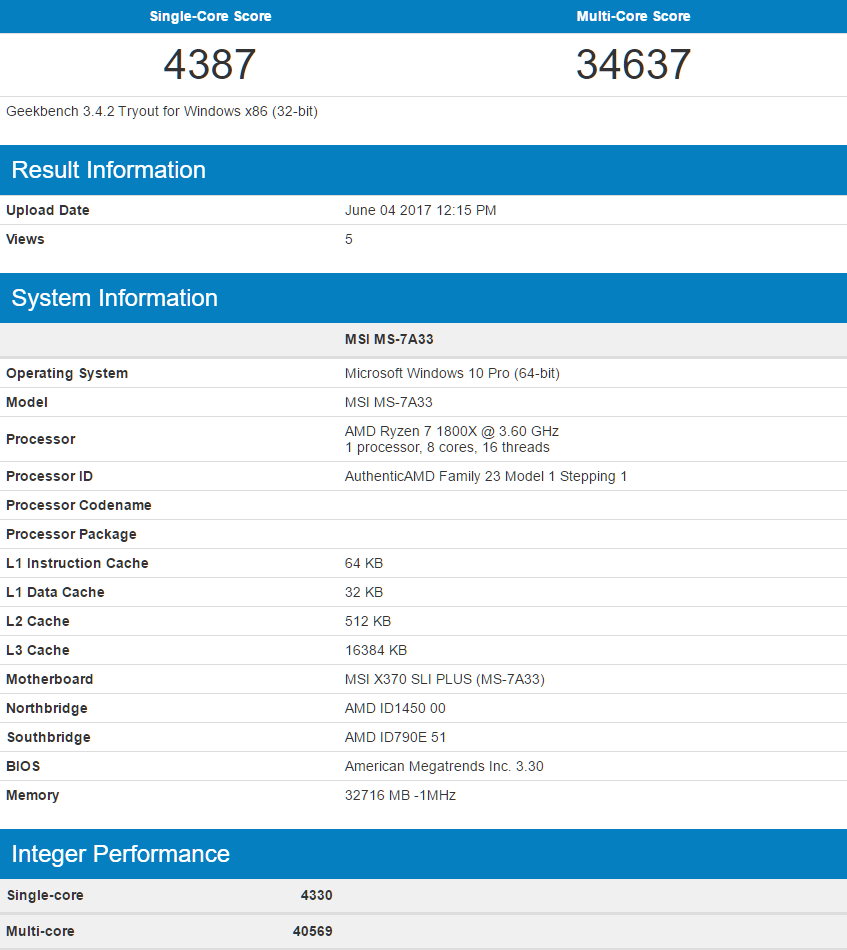Click the American Megatrends BIOS value
The width and height of the screenshot is (847, 950).
[x=444, y=766]
